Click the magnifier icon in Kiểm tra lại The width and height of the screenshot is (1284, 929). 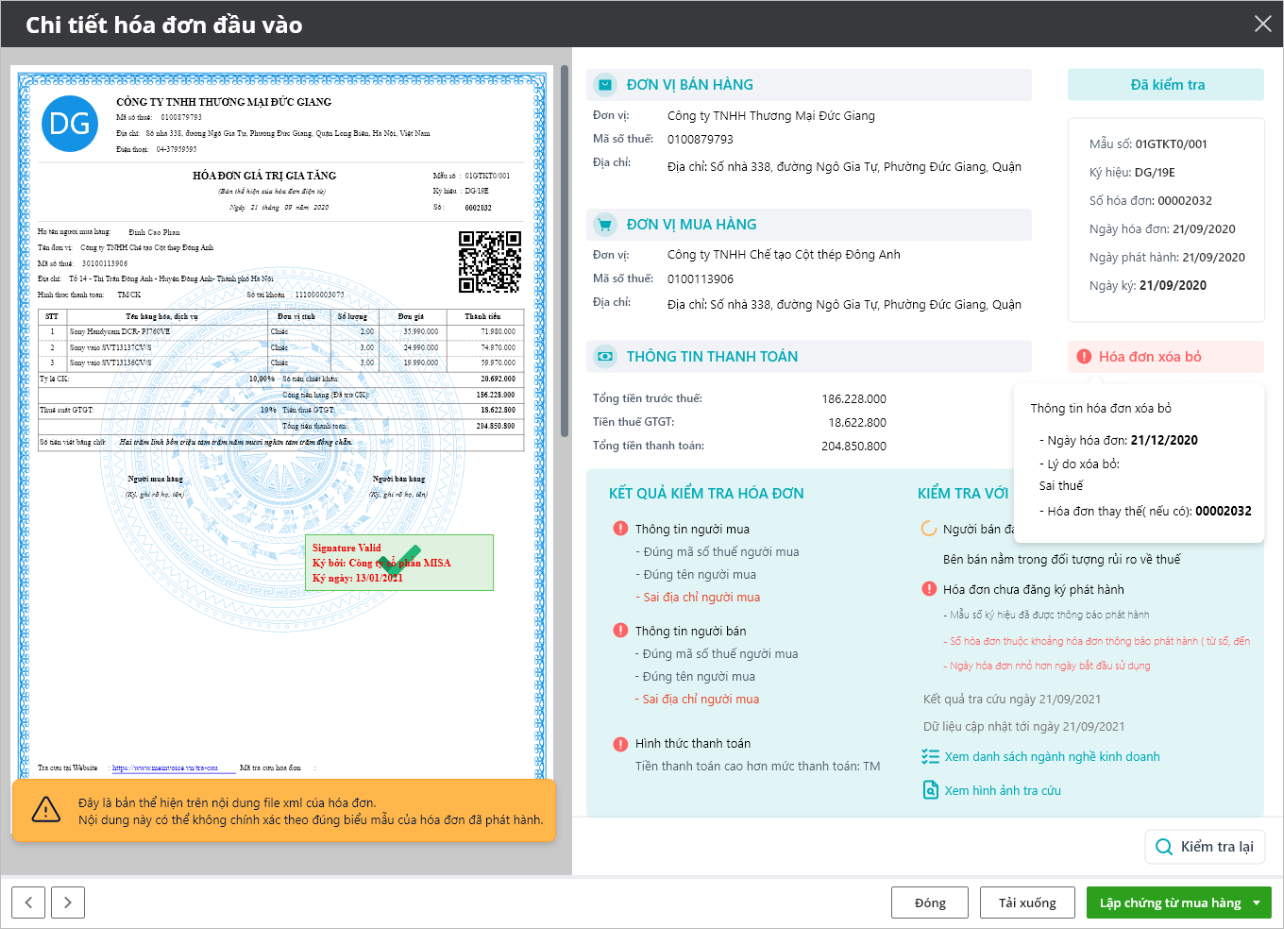(1164, 847)
